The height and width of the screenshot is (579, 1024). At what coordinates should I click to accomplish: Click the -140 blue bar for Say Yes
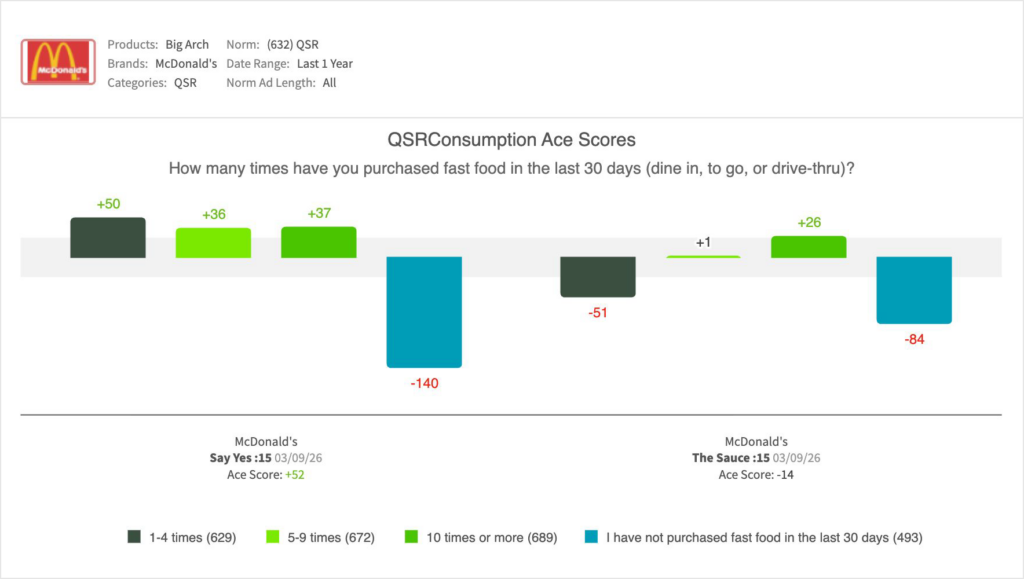424,312
